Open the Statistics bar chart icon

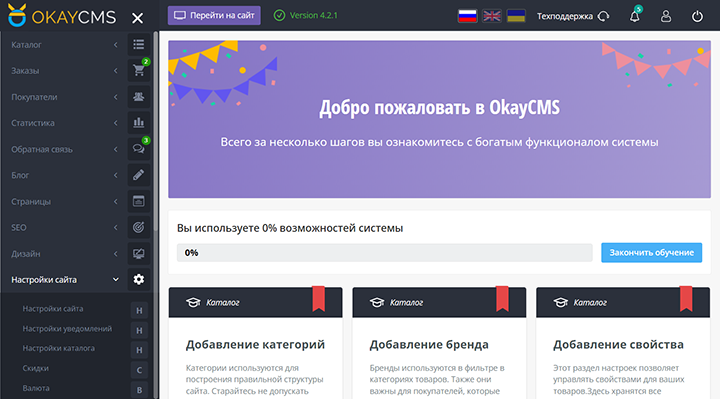139,123
